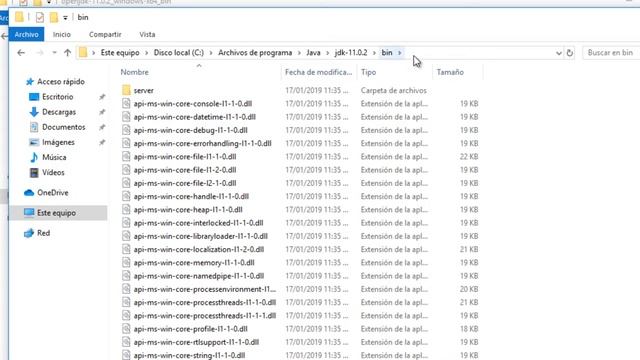Open Imágenes in the sidebar

pos(58,142)
